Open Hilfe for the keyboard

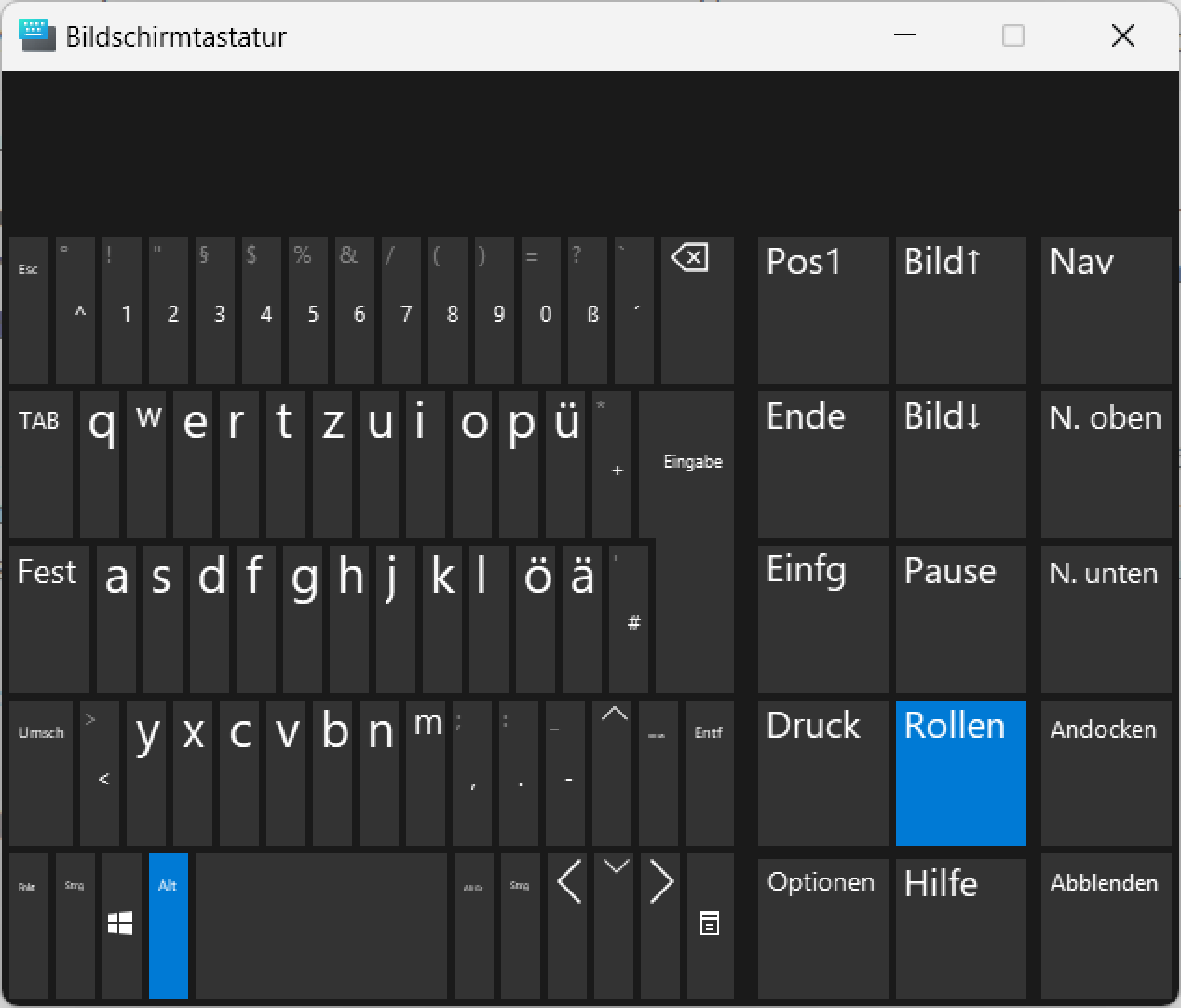coord(961,929)
